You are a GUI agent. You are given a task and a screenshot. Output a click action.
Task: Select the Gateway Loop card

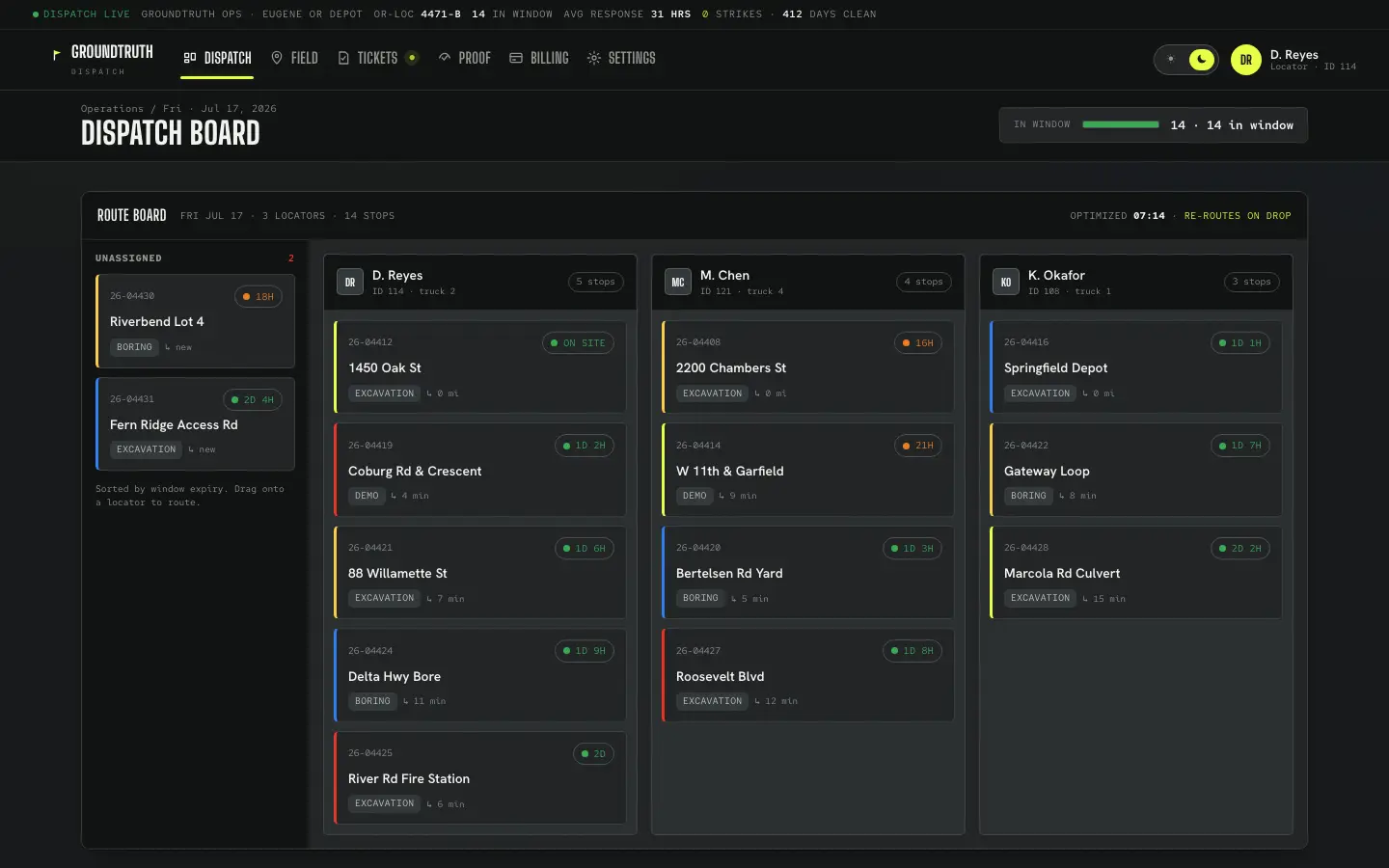(1136, 471)
